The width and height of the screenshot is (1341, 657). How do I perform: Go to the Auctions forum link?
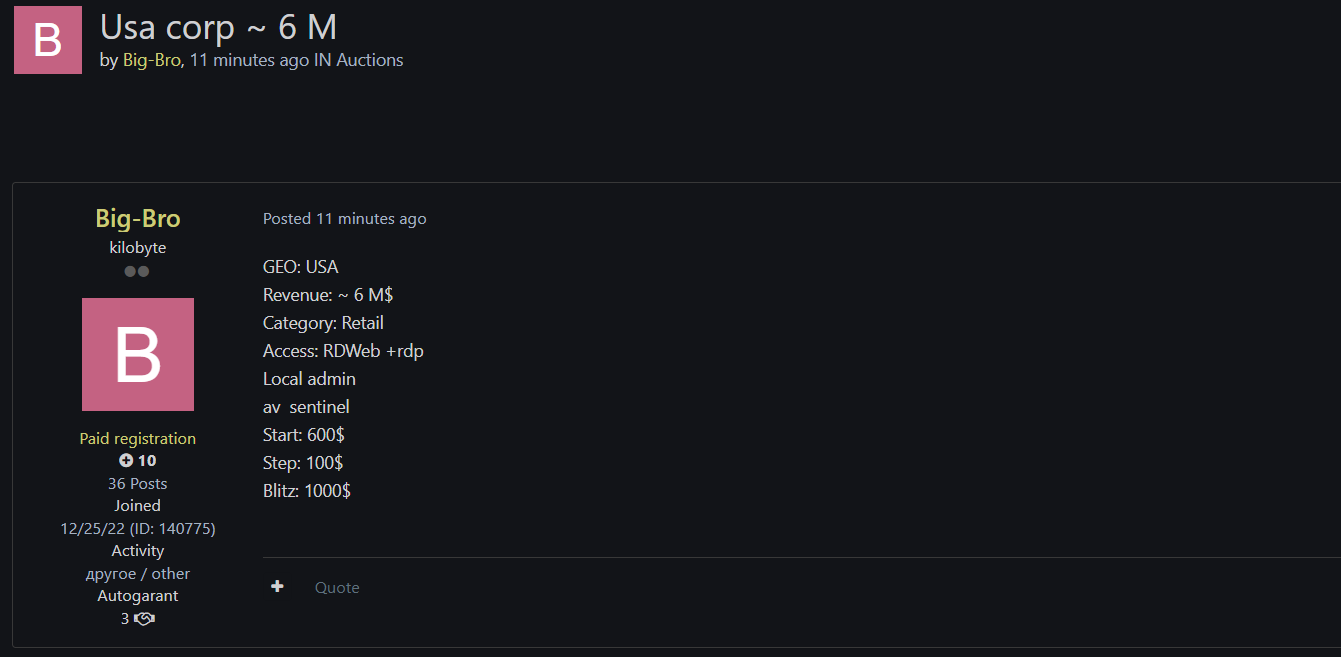tap(370, 60)
